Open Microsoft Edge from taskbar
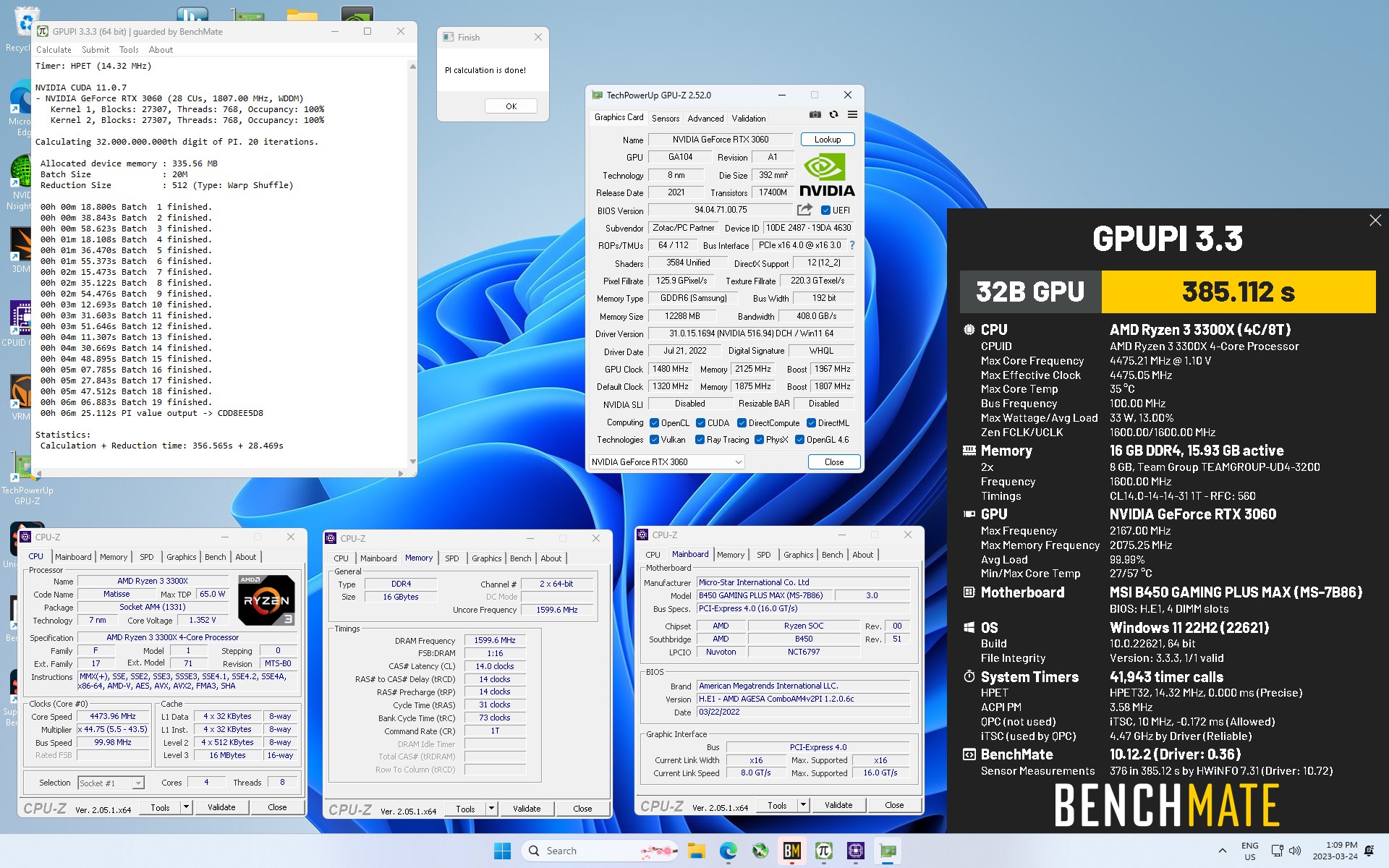Screen dimensions: 1389x868 click(728, 851)
